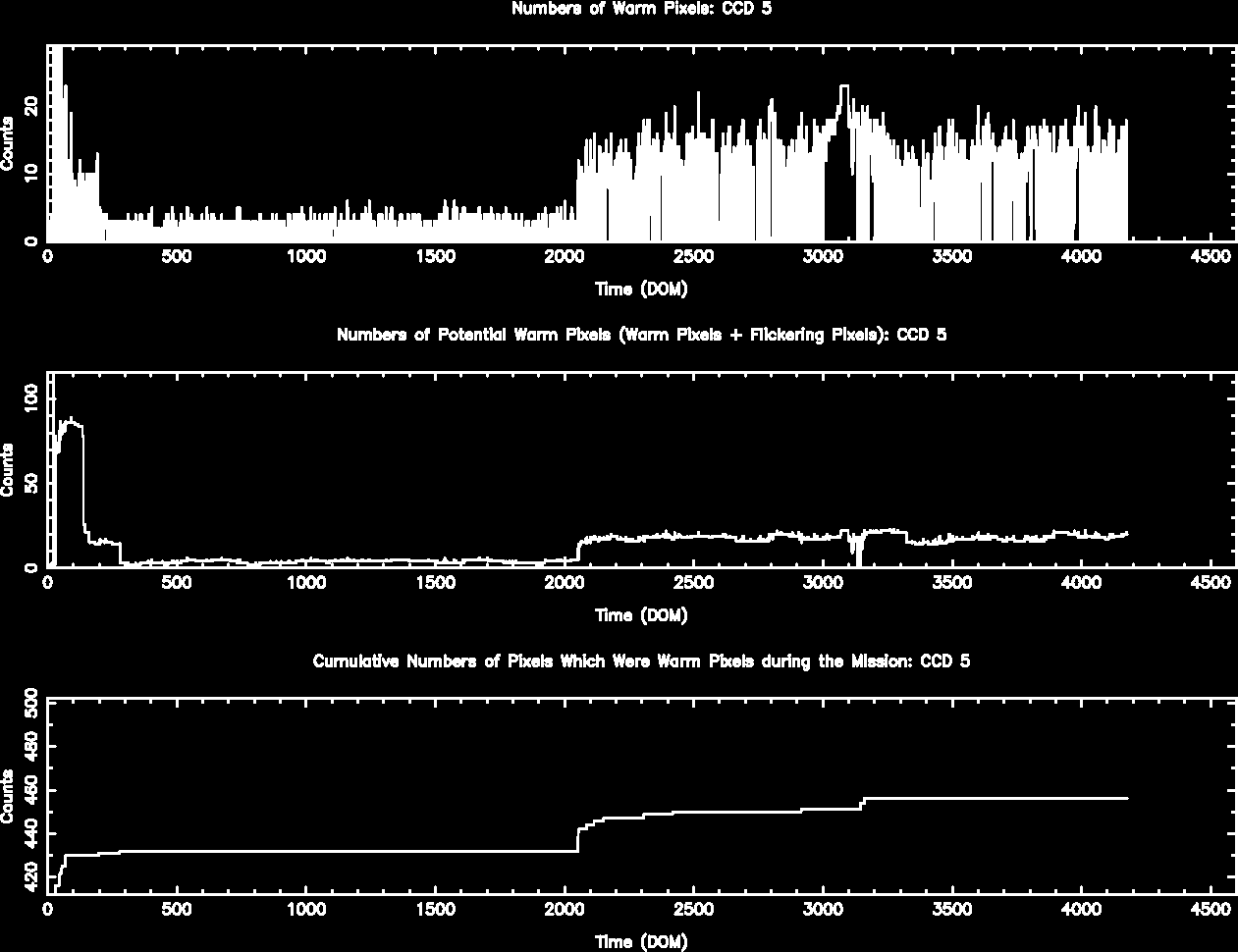Click the 3000 tick label on top plot
The width and height of the screenshot is (1238, 952).
(x=824, y=256)
